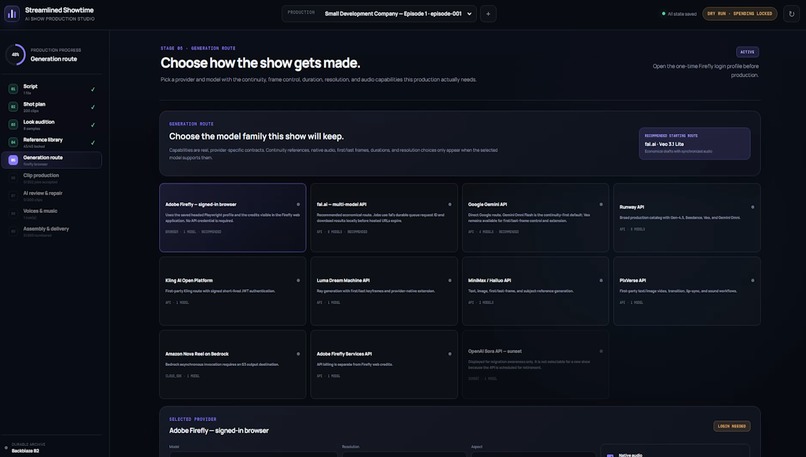The height and width of the screenshot is (457, 806).
Task: Add a new production with plus button
Action: tap(488, 14)
